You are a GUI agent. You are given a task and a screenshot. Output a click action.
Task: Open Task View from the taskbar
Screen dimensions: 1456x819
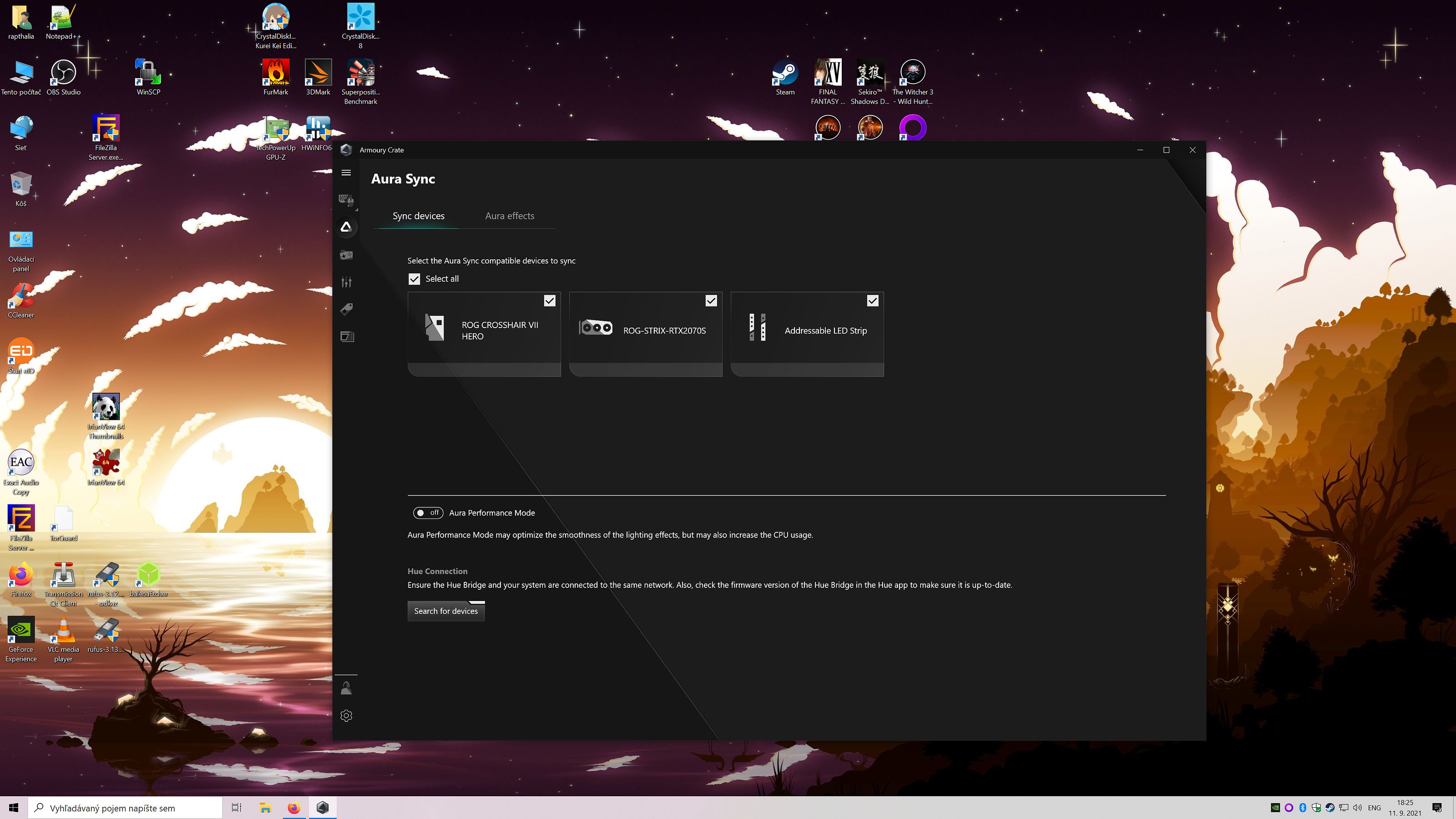pyautogui.click(x=237, y=808)
